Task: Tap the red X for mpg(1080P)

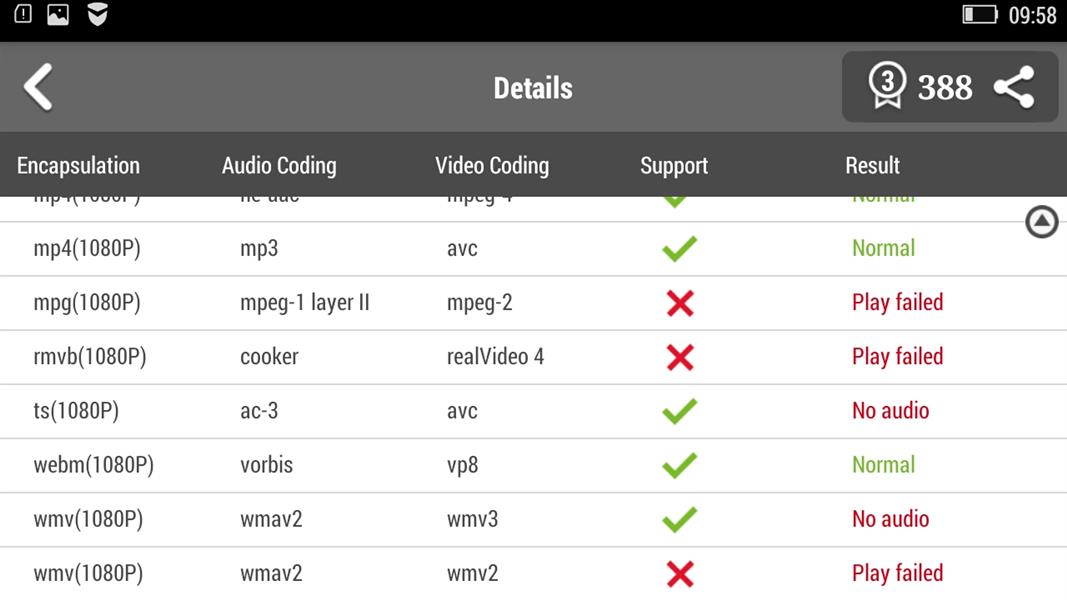Action: (679, 303)
